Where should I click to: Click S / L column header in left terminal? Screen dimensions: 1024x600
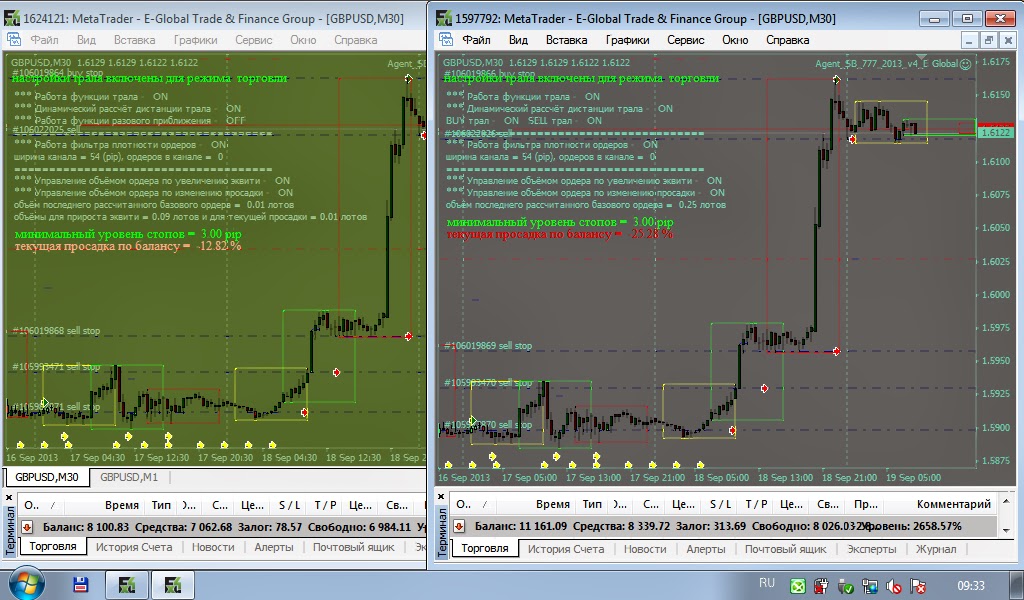pyautogui.click(x=289, y=505)
